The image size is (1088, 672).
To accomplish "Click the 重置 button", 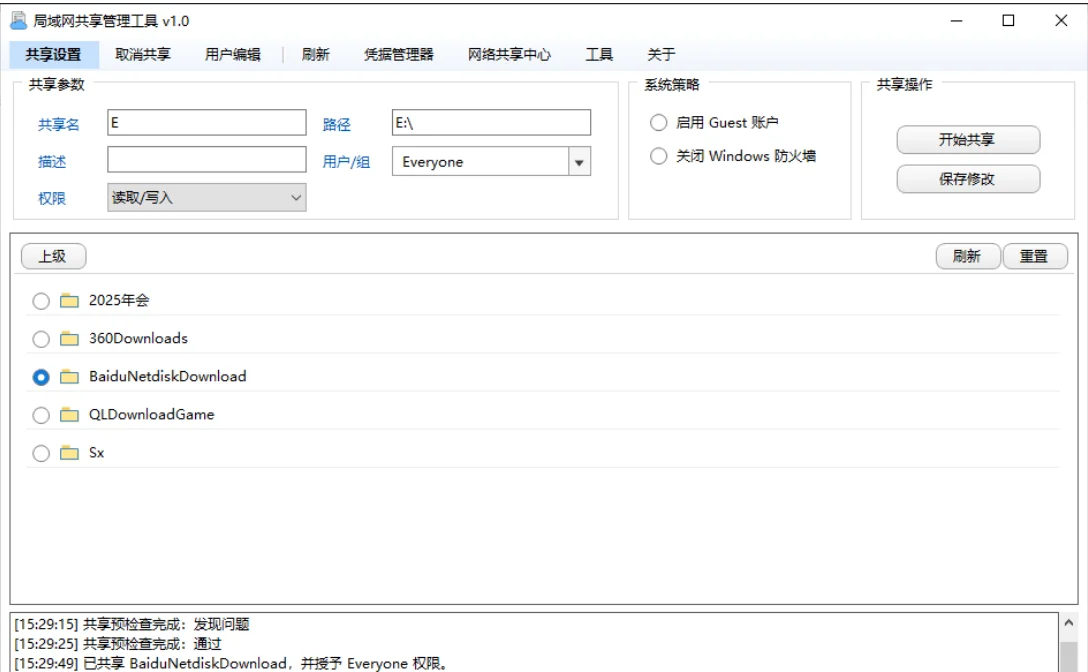I will pos(1035,256).
